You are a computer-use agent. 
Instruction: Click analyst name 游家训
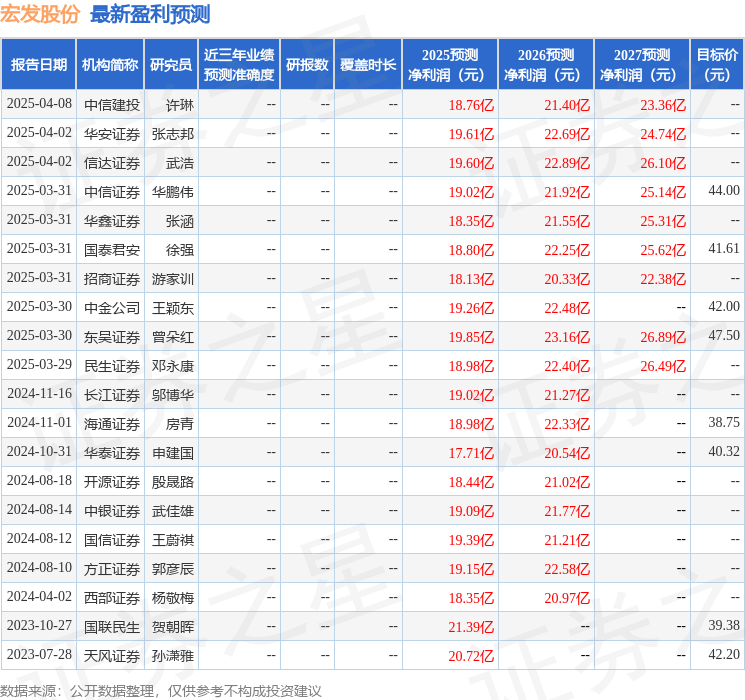point(173,279)
